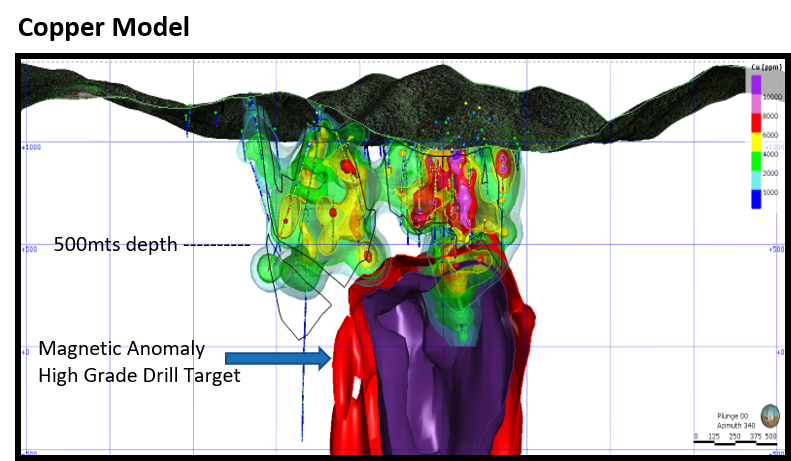Select the yellow swatch in Cu legend

tap(757, 141)
